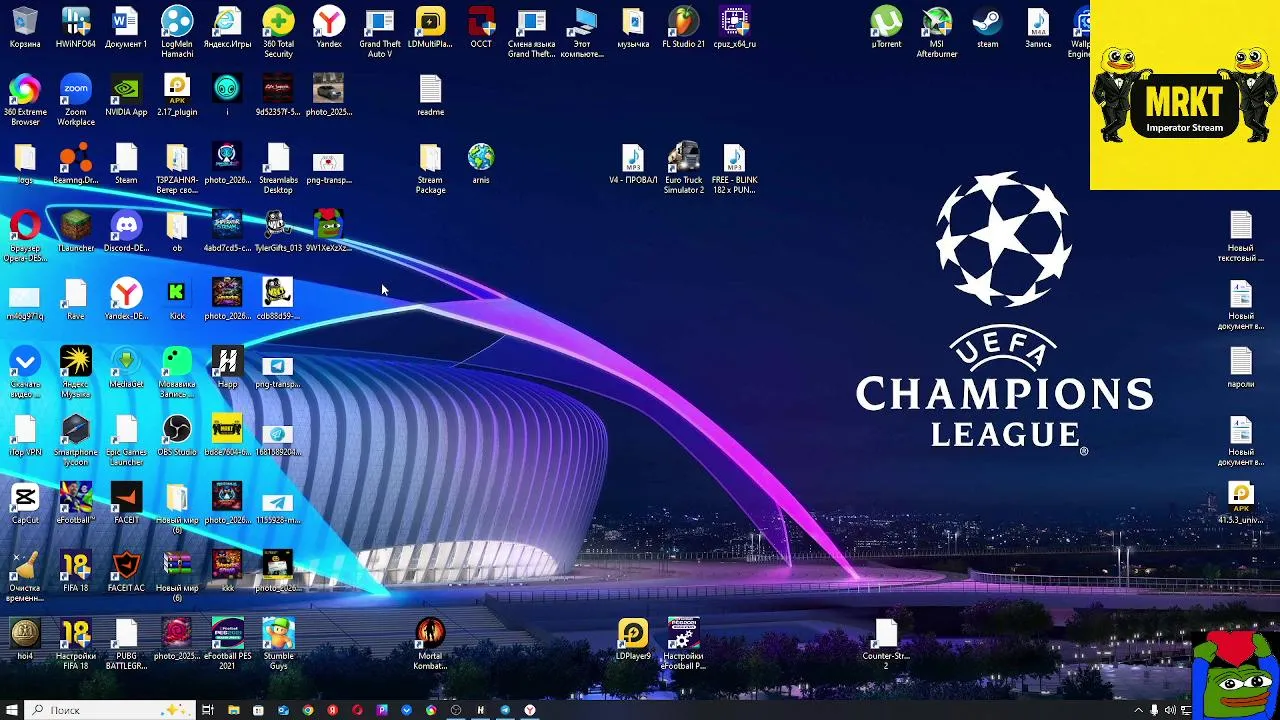Open Smartphone Tycoon shortcut
The image size is (1280, 720).
click(x=75, y=440)
